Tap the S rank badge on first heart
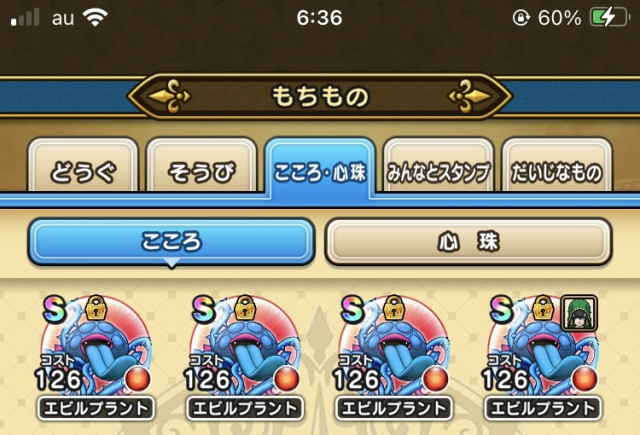 point(55,309)
